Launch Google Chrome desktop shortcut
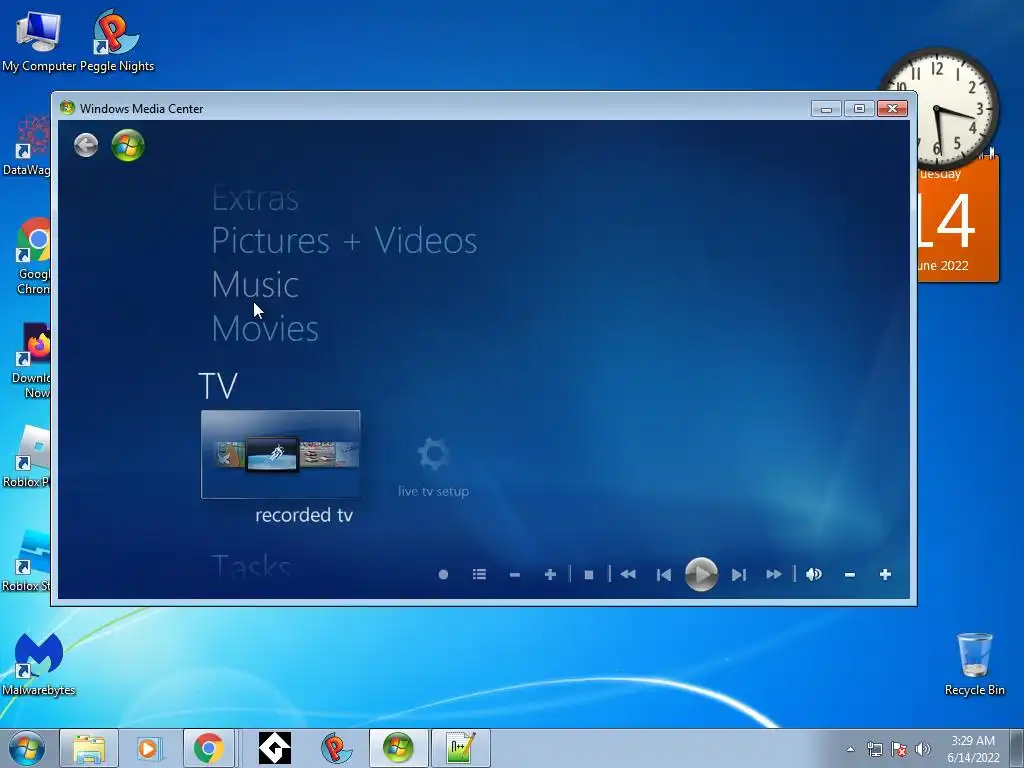This screenshot has width=1024, height=768. (33, 256)
